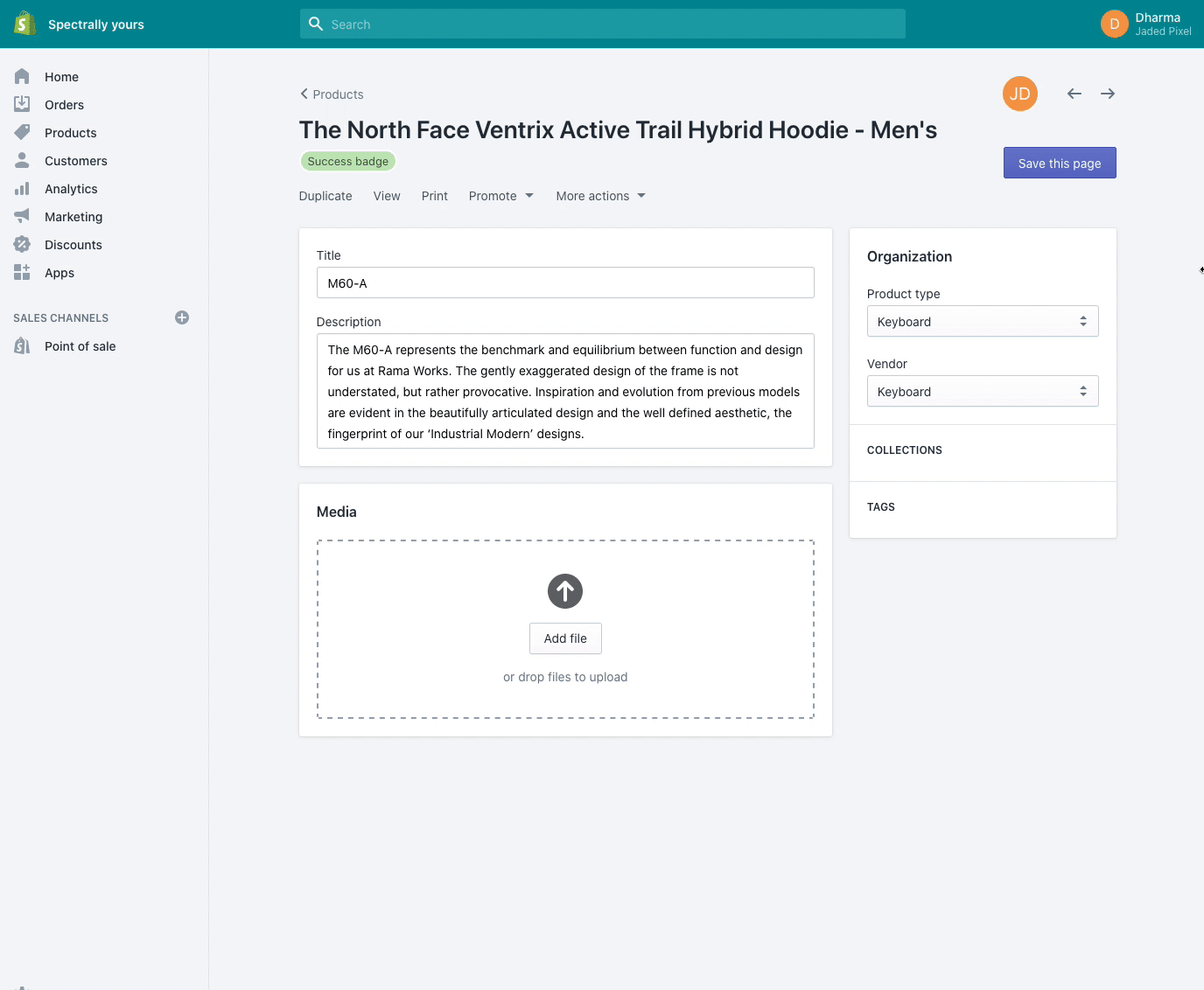Viewport: 1204px width, 990px height.
Task: Click inside the Description text area
Action: tap(565, 391)
